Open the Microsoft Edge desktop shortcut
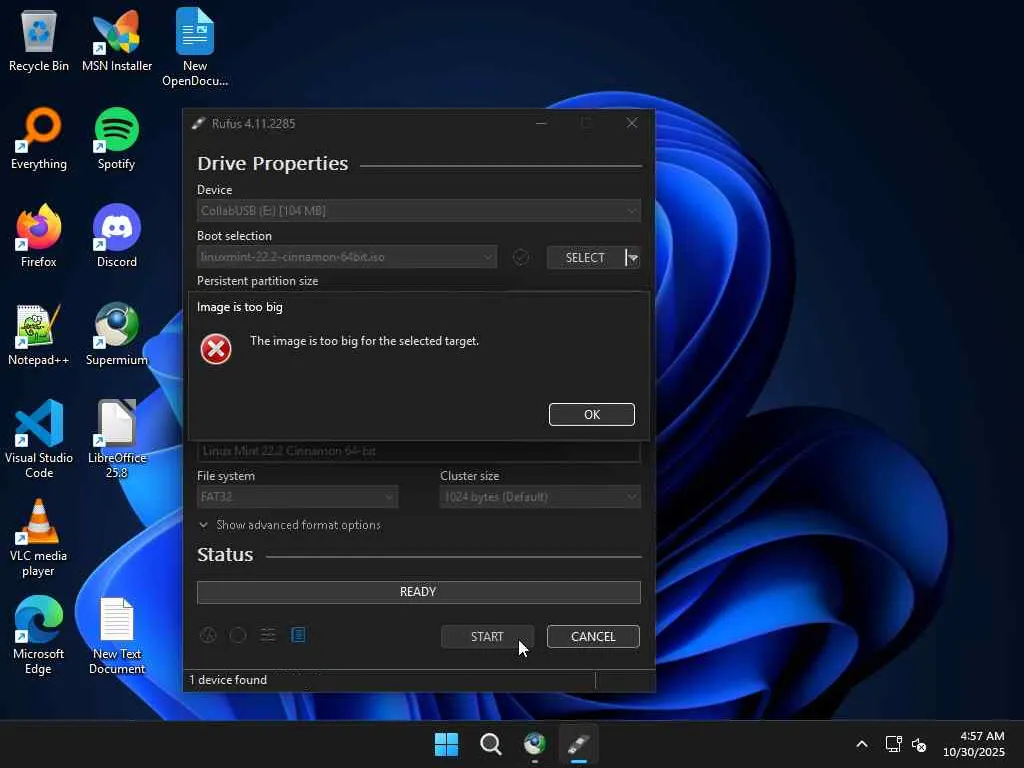1024x768 pixels. 39,635
